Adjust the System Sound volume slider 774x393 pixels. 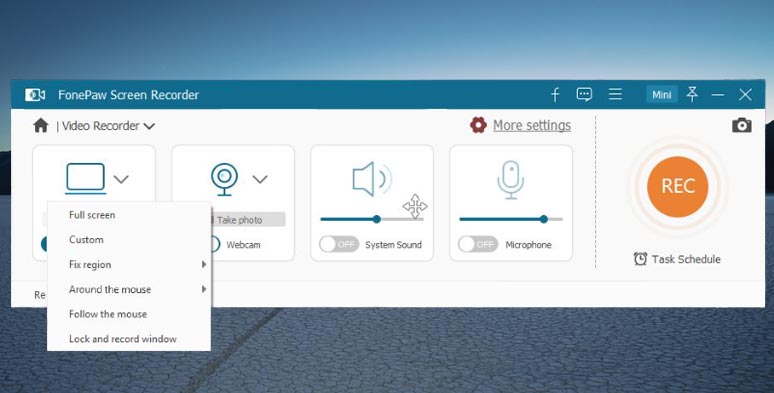[x=372, y=219]
